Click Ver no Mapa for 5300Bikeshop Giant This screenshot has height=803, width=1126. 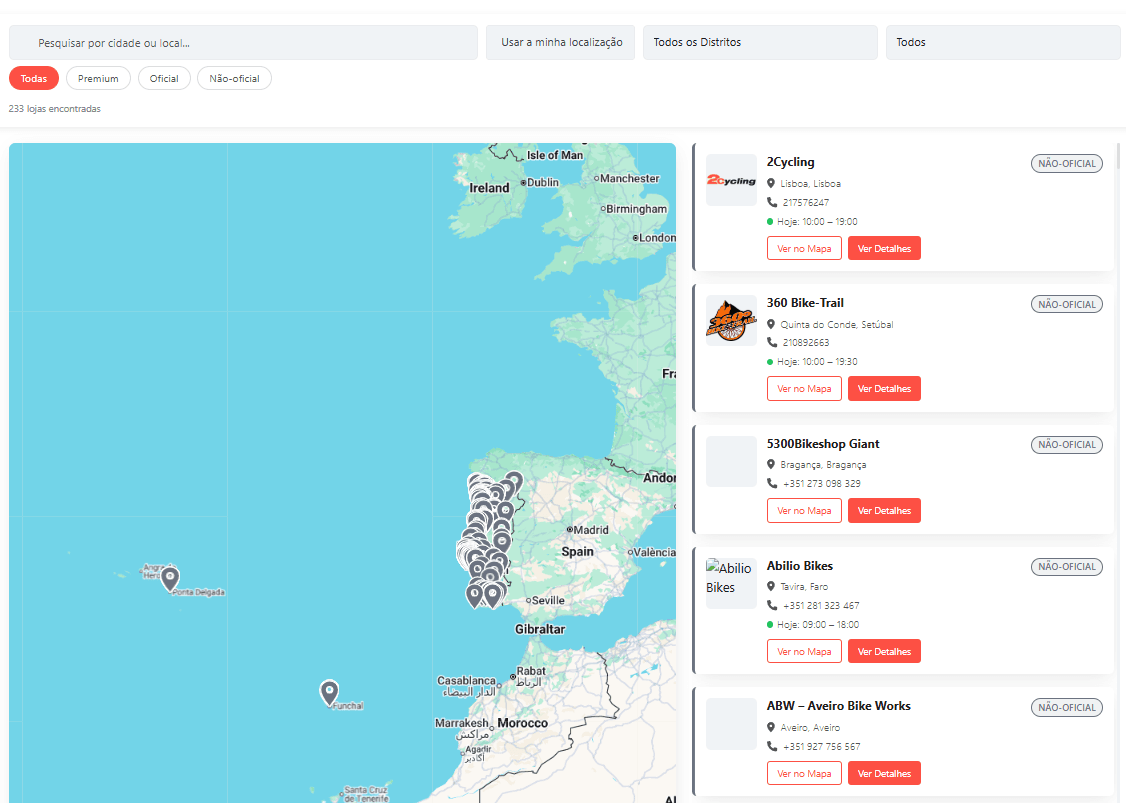click(804, 511)
